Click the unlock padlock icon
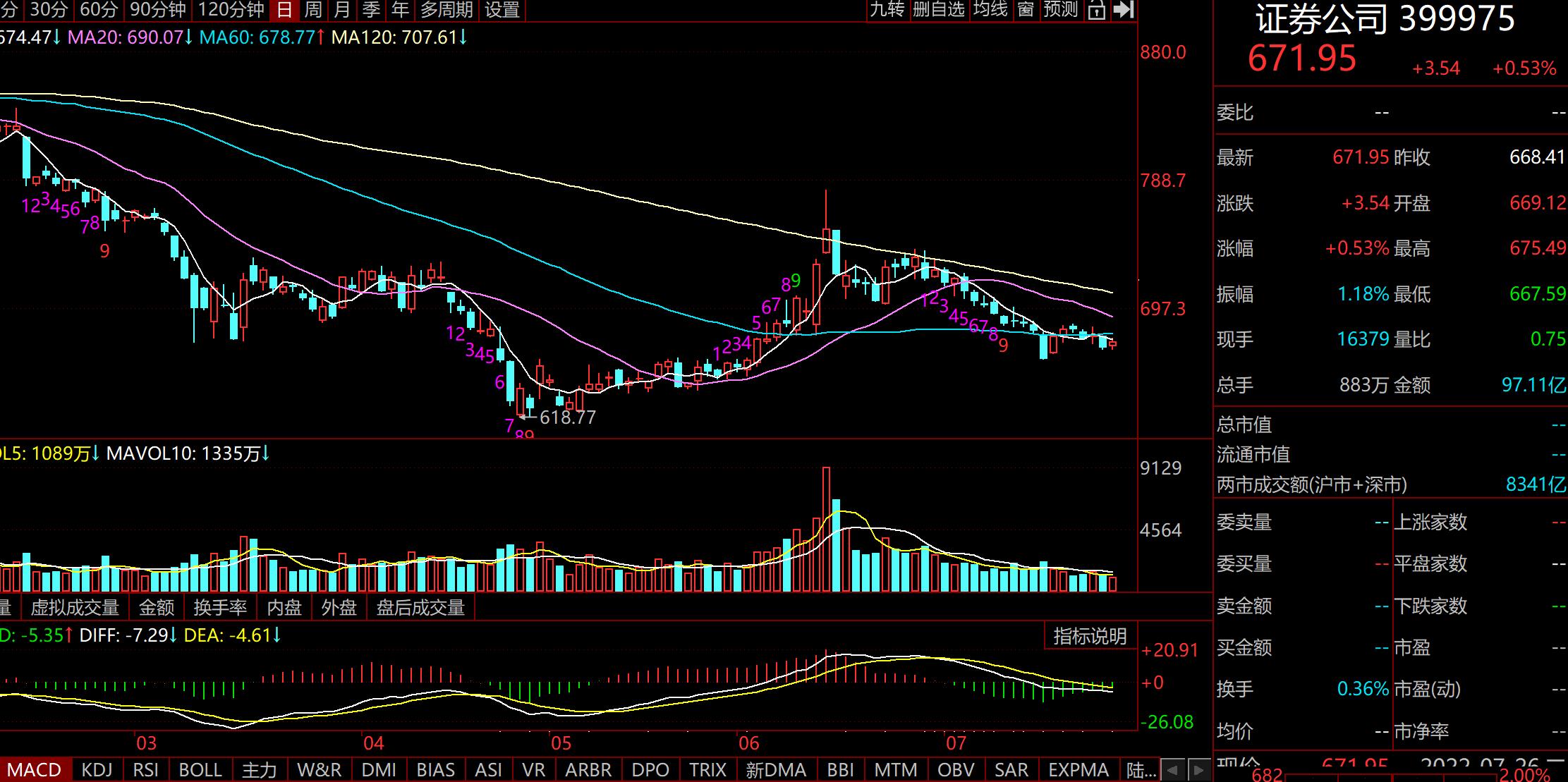 (x=1096, y=10)
